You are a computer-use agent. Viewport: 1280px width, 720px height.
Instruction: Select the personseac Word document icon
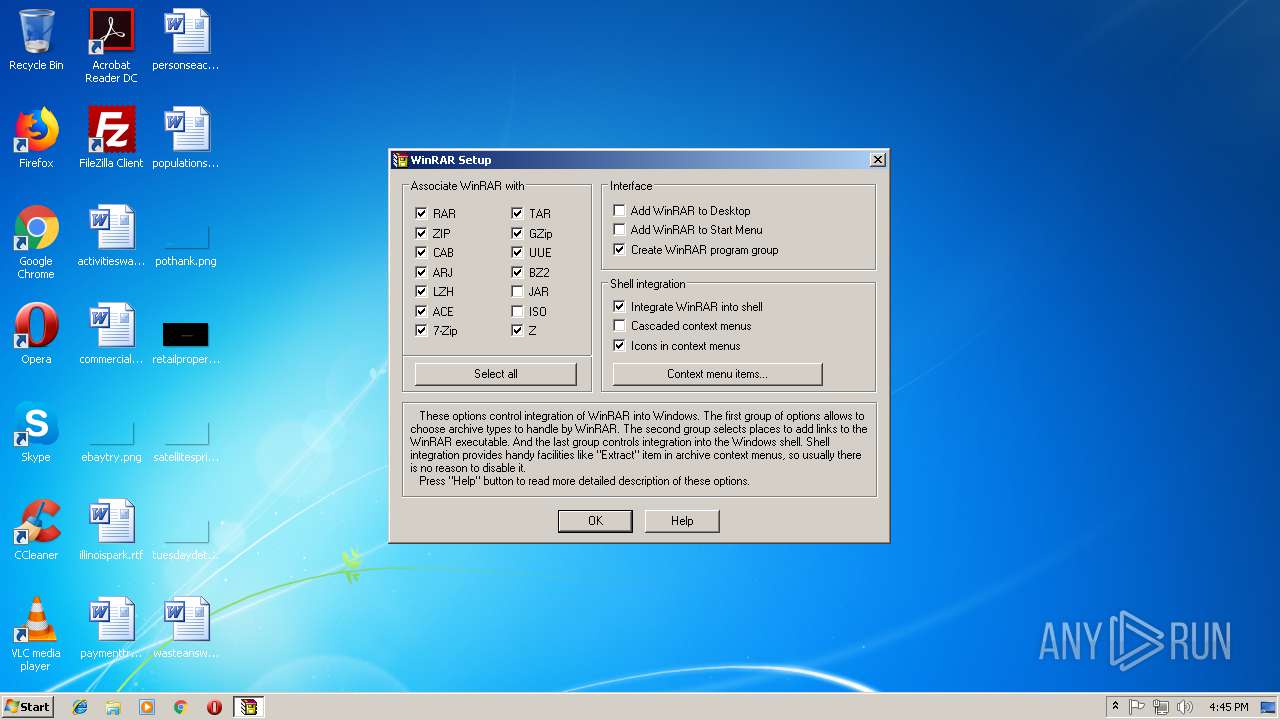coord(186,40)
